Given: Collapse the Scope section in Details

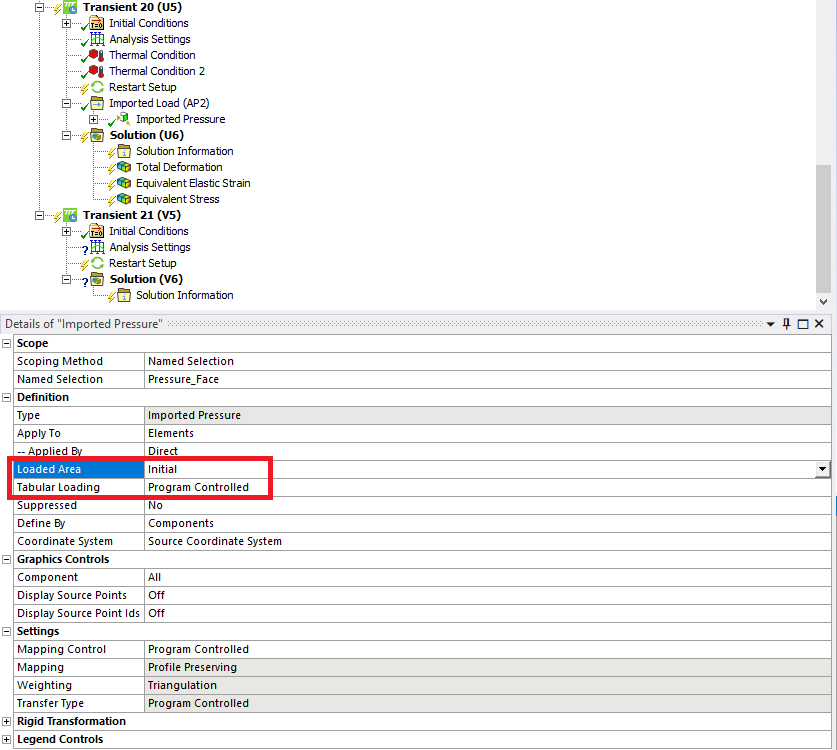Looking at the screenshot, I should click(6, 343).
